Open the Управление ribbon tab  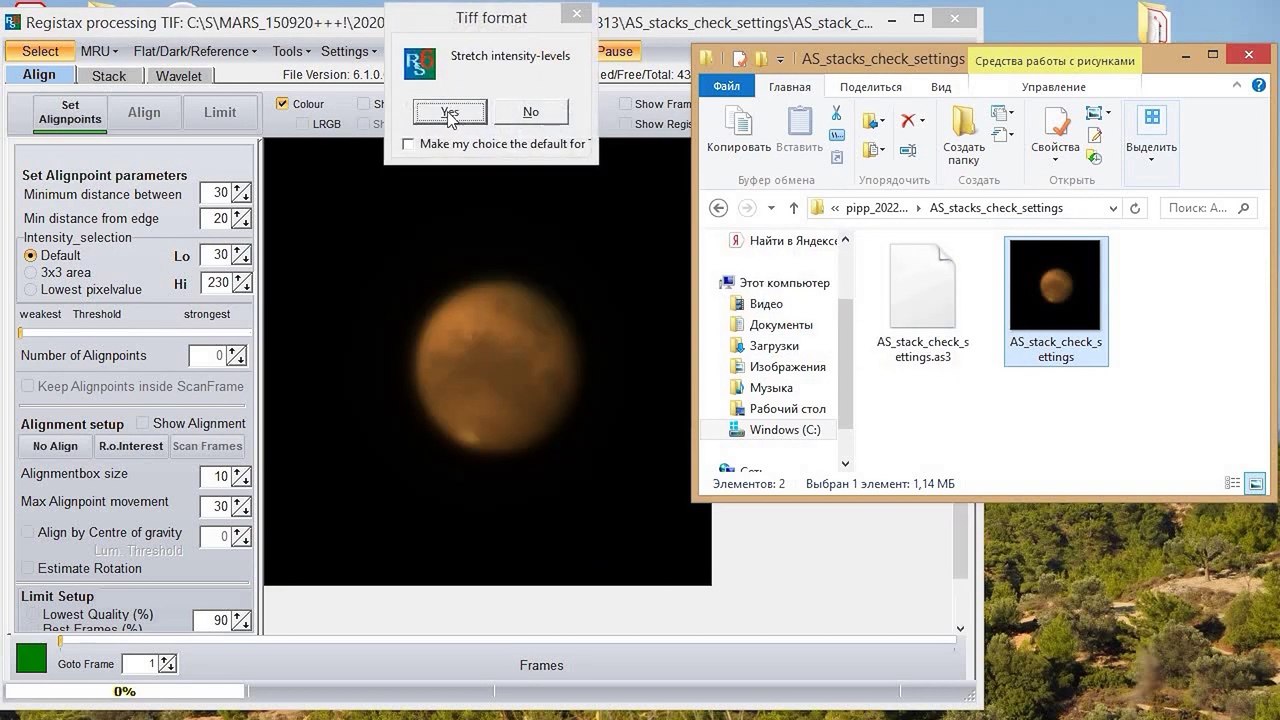(x=1053, y=87)
